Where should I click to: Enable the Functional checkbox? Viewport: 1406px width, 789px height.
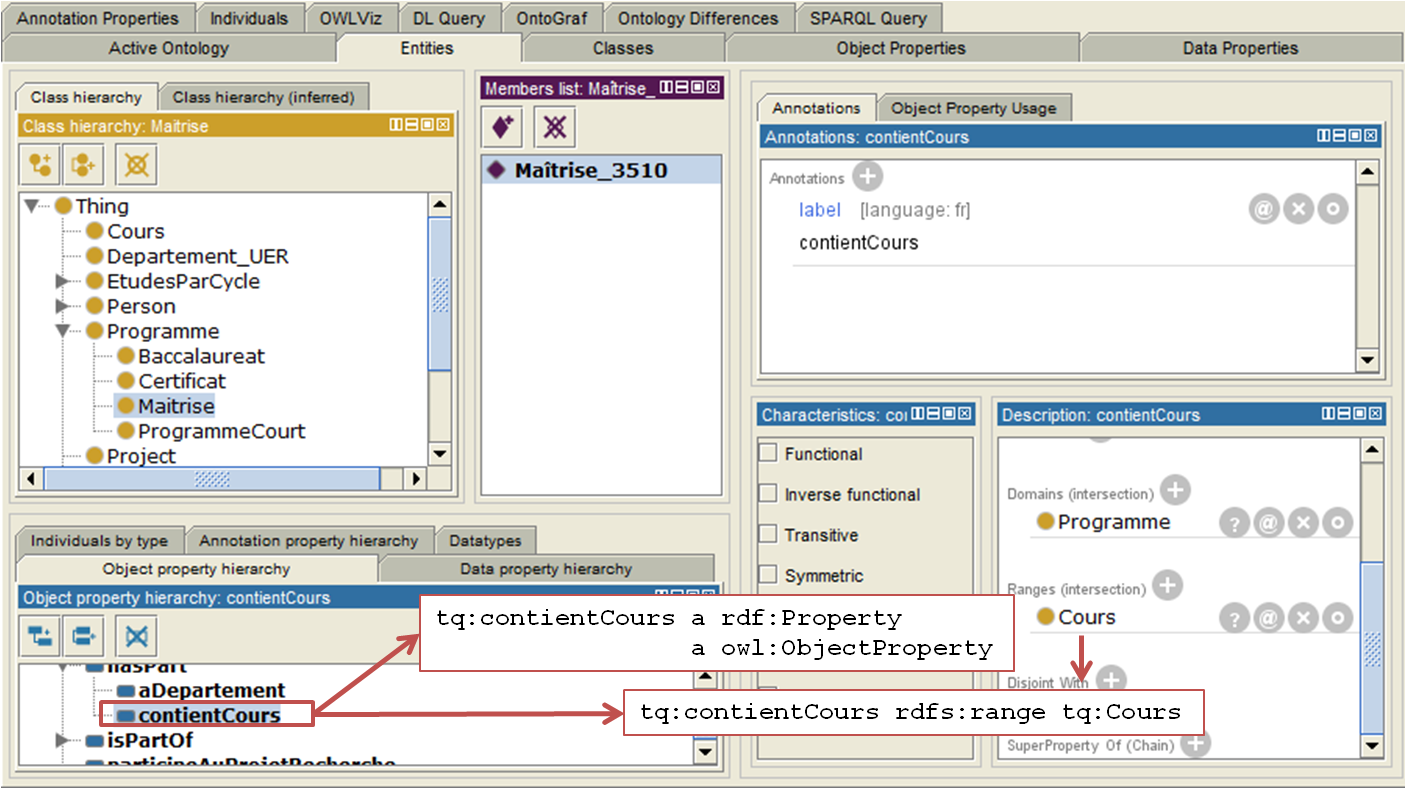pyautogui.click(x=768, y=453)
